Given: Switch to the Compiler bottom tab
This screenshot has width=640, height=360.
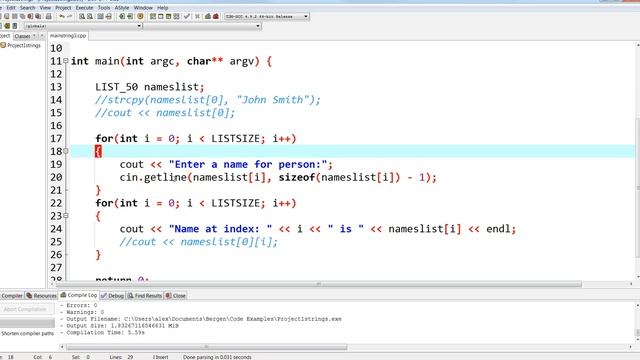Looking at the screenshot, I should point(12,296).
